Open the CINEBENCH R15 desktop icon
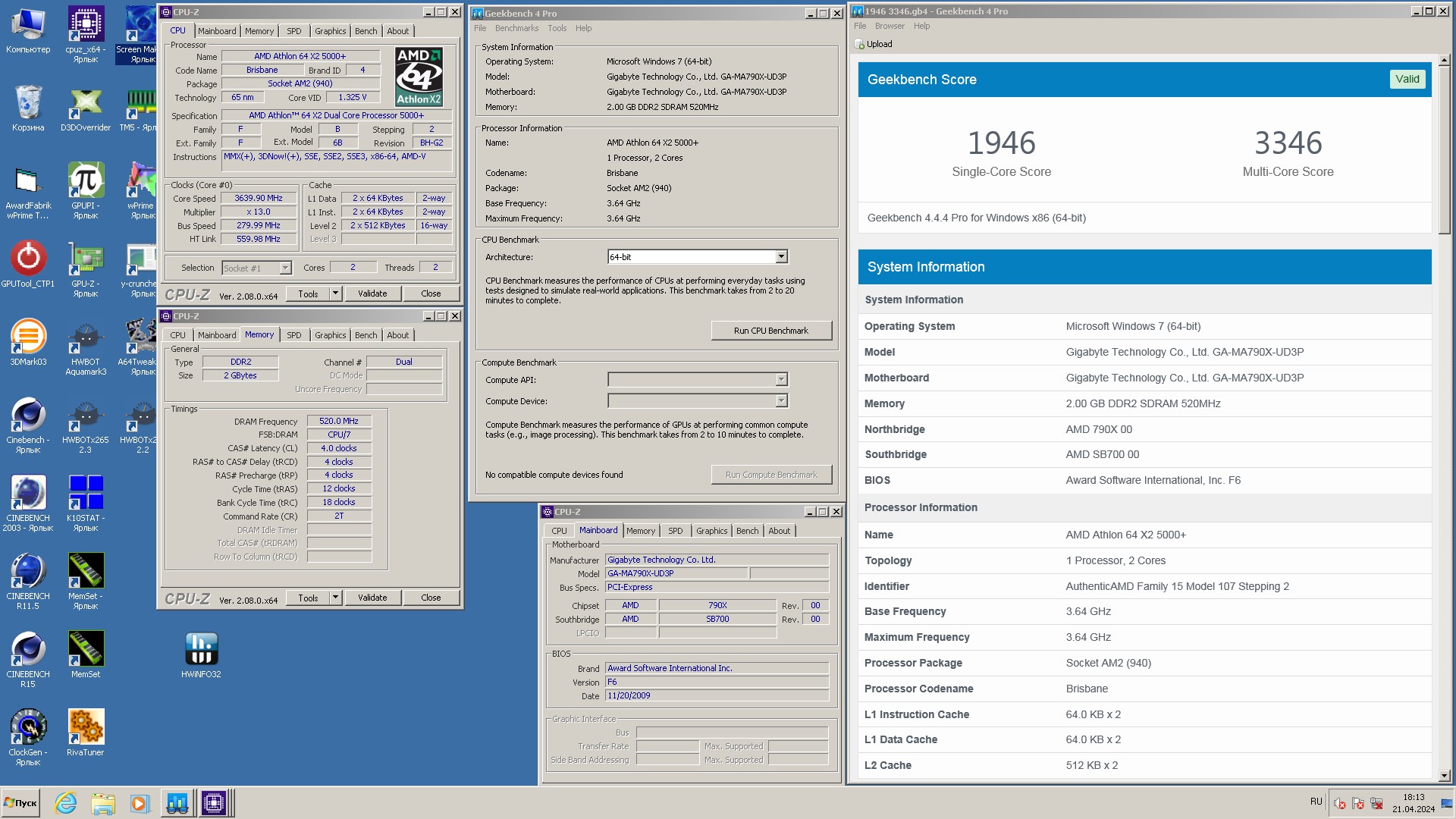 [x=28, y=660]
